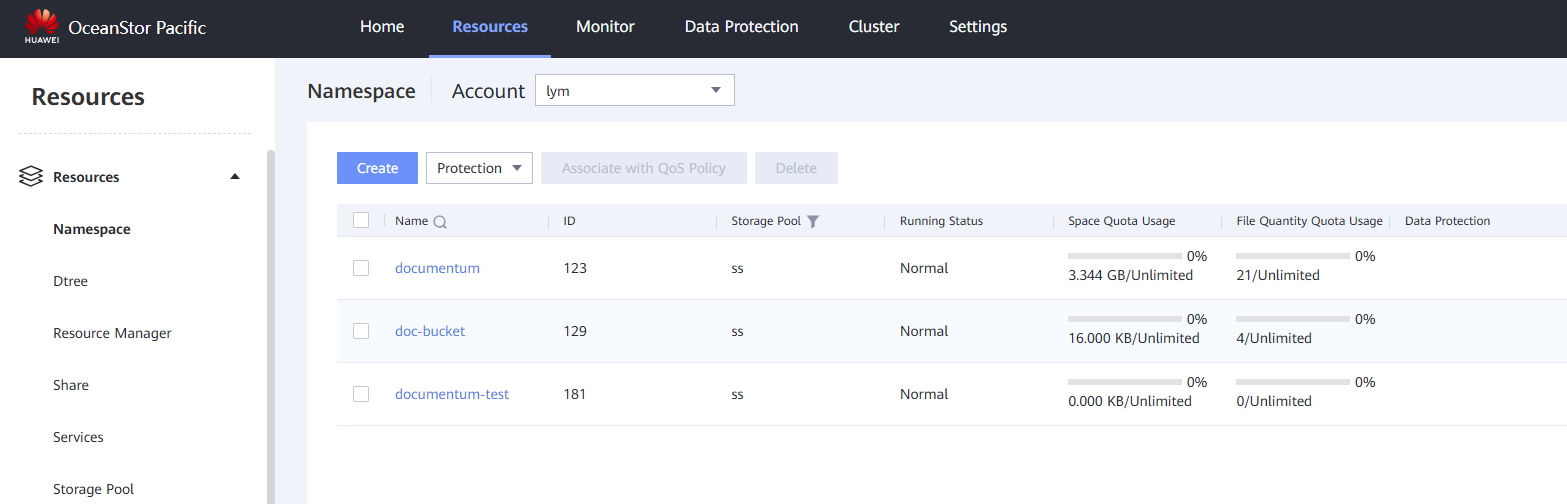Click documentum Space Quota Usage progress bar
Image resolution: width=1567 pixels, height=504 pixels.
[1125, 256]
